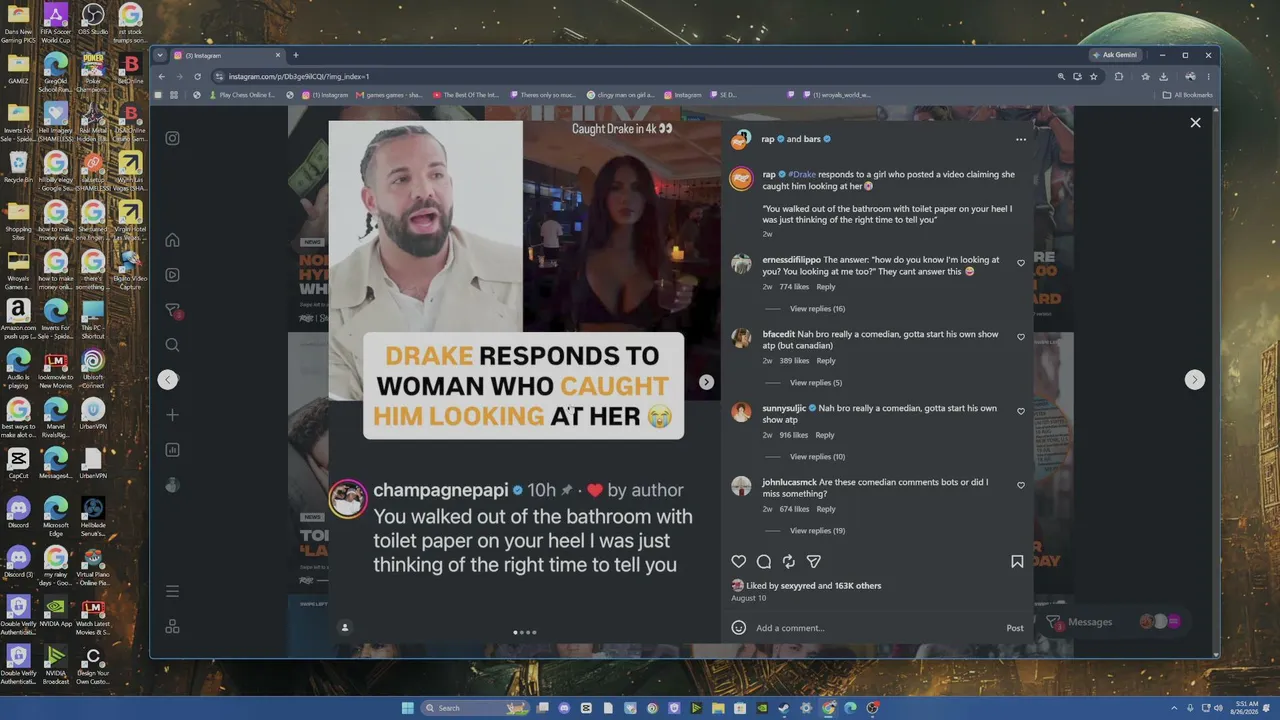1280x720 pixels.
Task: Like sunnysuljic's comment
Action: (x=1021, y=411)
